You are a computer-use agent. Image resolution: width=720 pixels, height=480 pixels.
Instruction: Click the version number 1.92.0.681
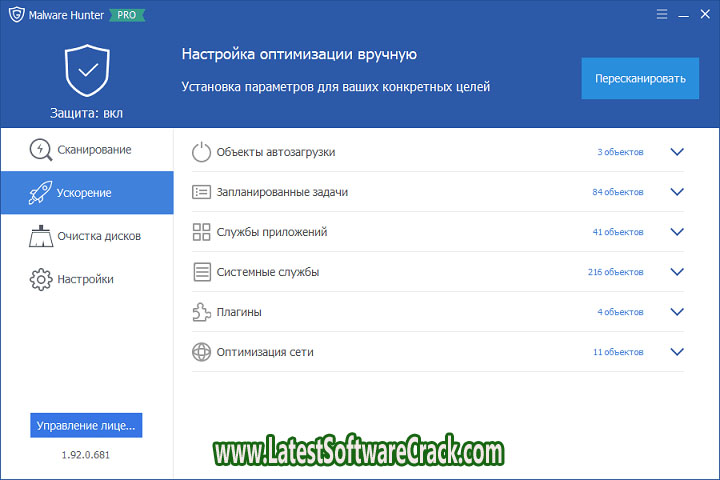(x=86, y=455)
